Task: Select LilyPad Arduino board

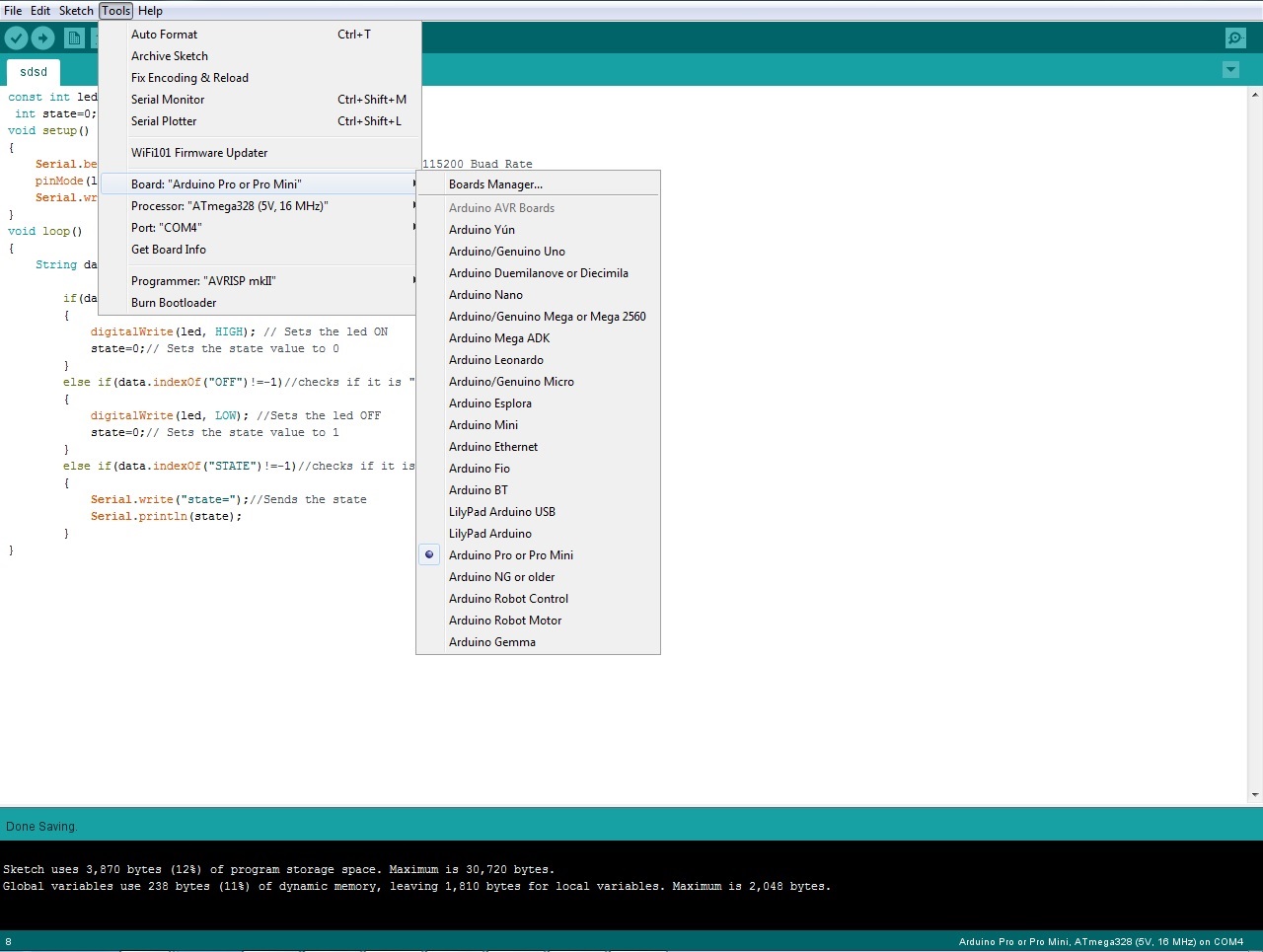Action: pyautogui.click(x=538, y=534)
